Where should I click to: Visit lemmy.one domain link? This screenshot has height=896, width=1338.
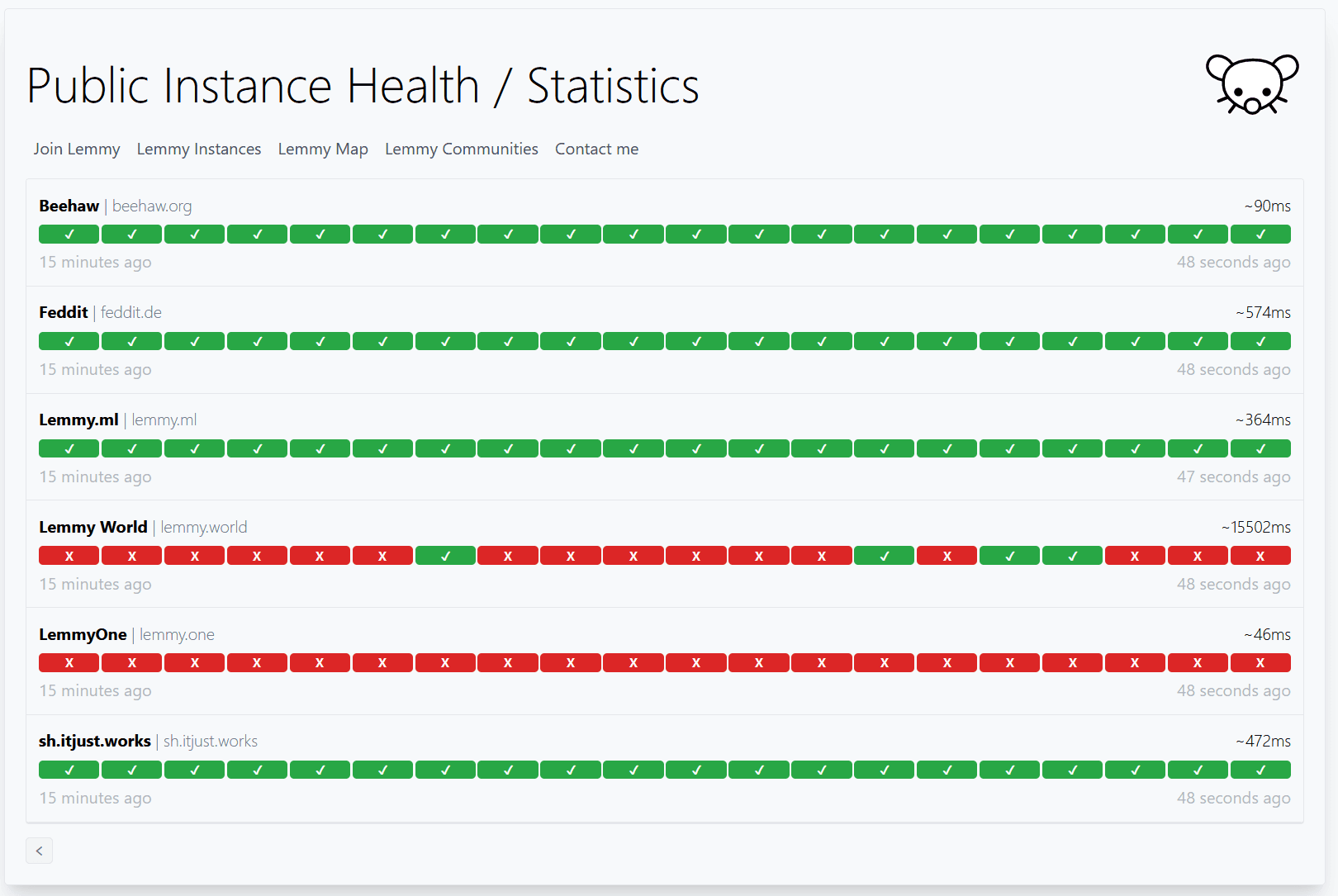177,635
